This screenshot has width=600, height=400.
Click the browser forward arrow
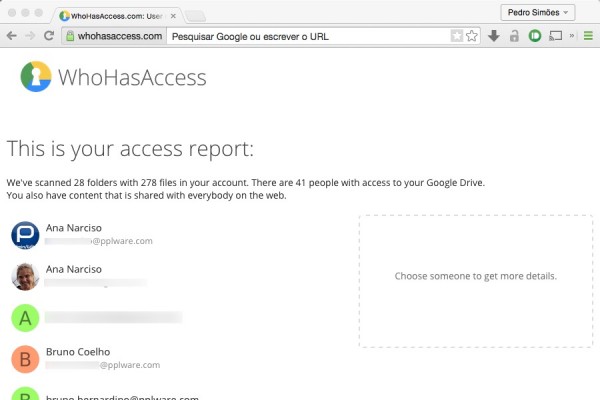[x=30, y=36]
